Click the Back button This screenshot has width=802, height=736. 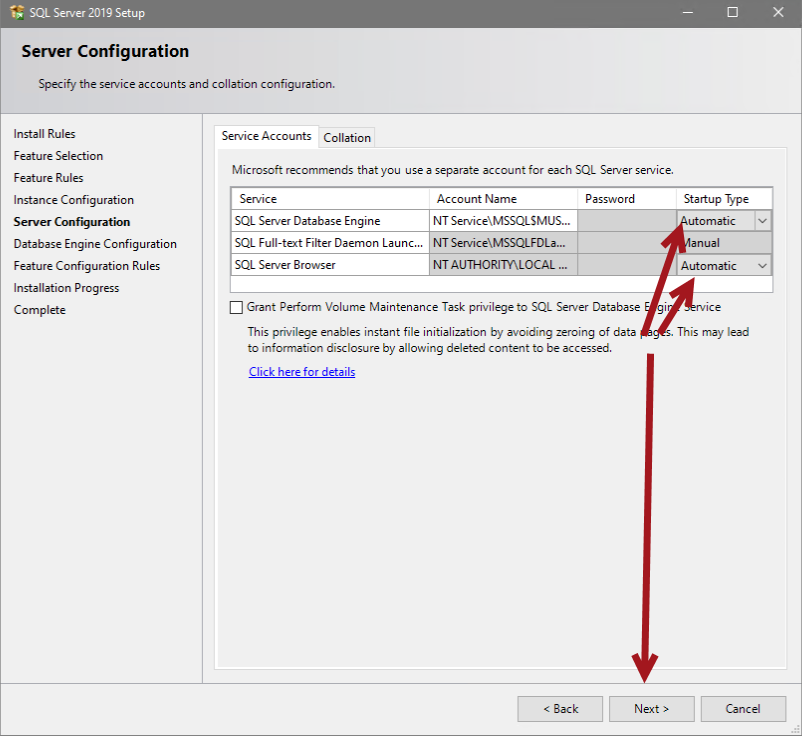point(560,709)
